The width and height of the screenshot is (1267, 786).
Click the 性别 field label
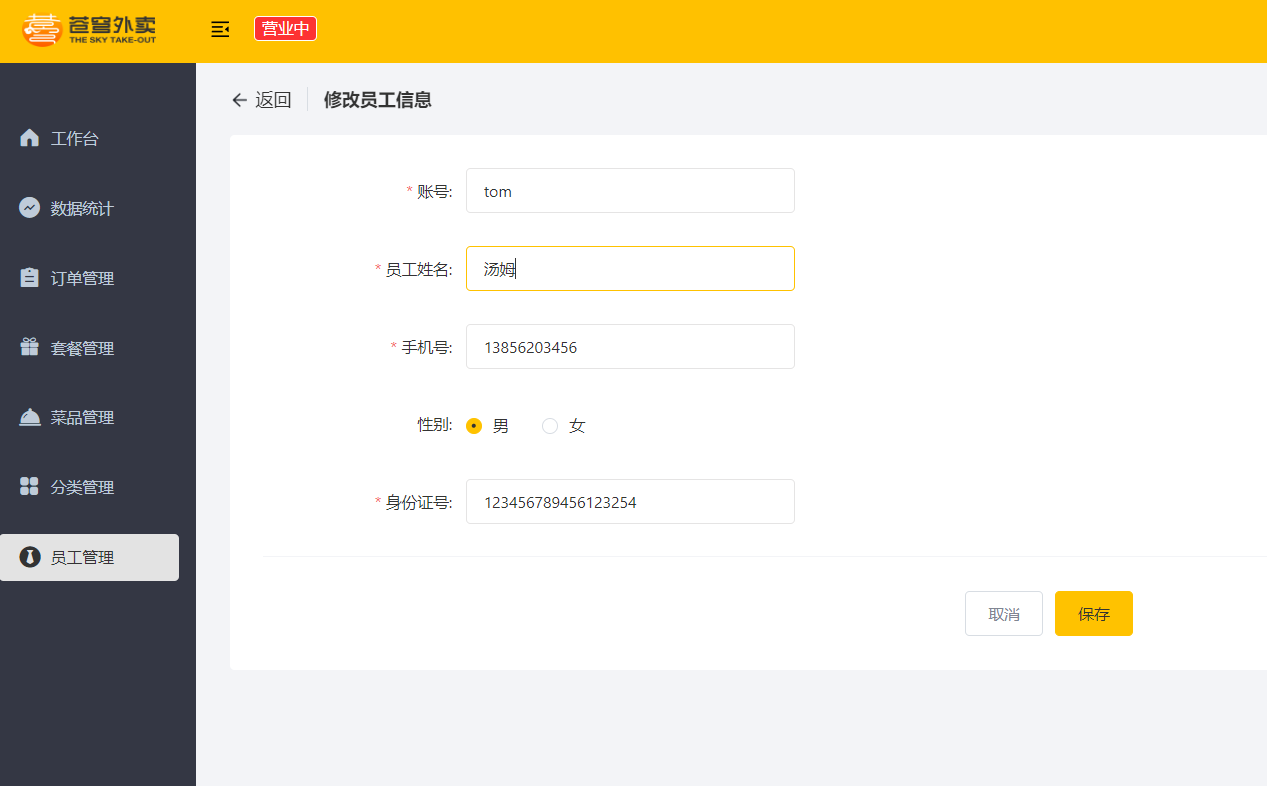(x=435, y=424)
